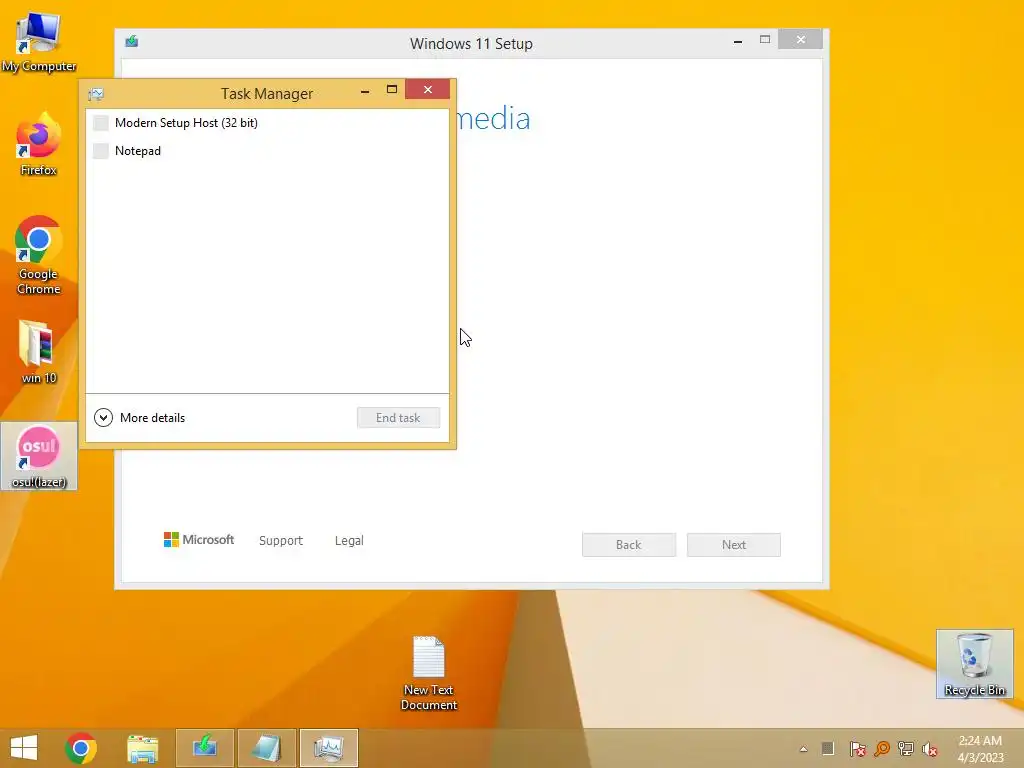Show hidden tray icons arrow
The image size is (1024, 768).
click(x=803, y=749)
